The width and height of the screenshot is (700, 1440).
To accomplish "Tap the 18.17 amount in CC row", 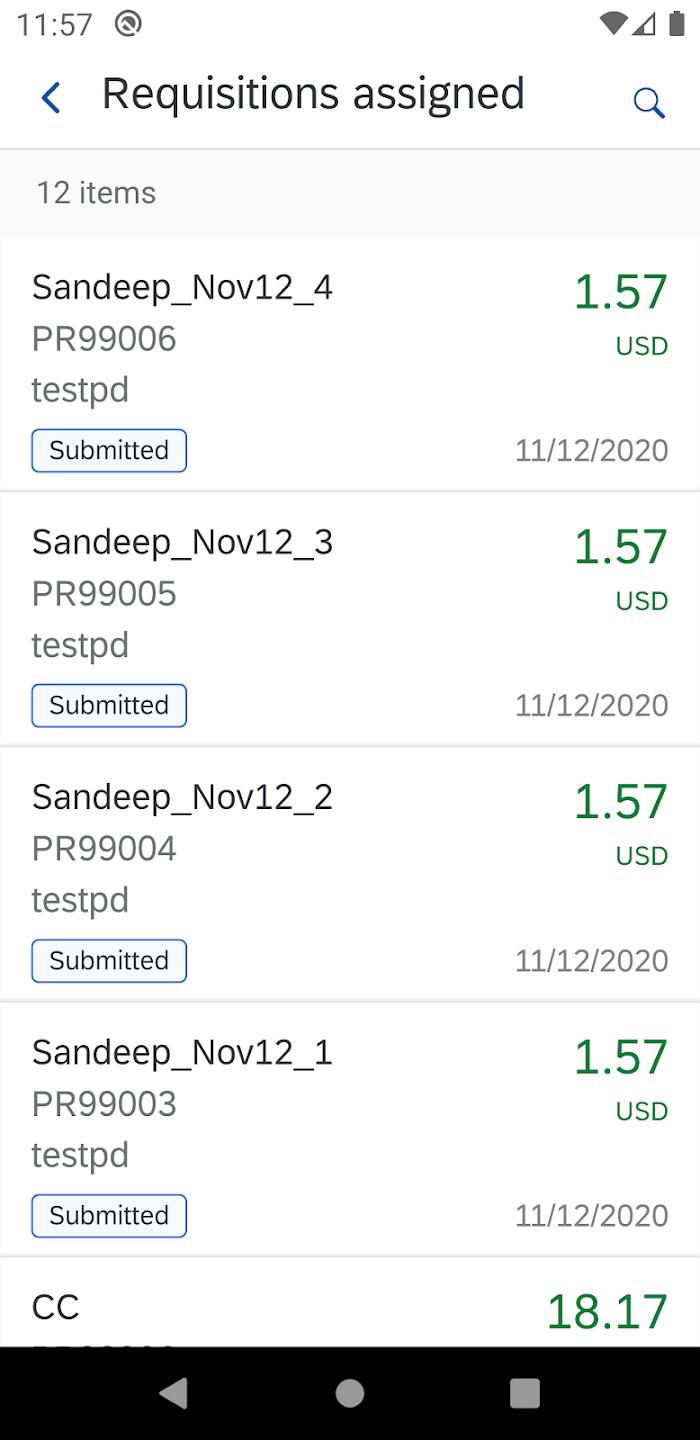I will tap(607, 1312).
